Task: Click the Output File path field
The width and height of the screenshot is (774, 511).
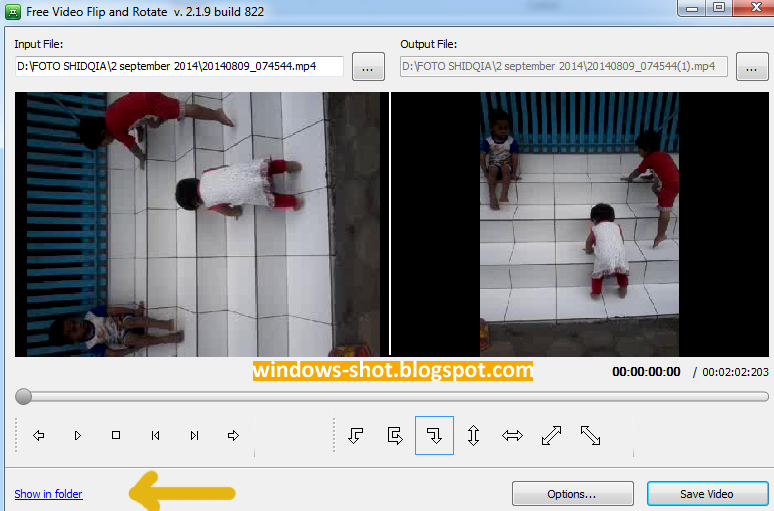Action: tap(563, 66)
